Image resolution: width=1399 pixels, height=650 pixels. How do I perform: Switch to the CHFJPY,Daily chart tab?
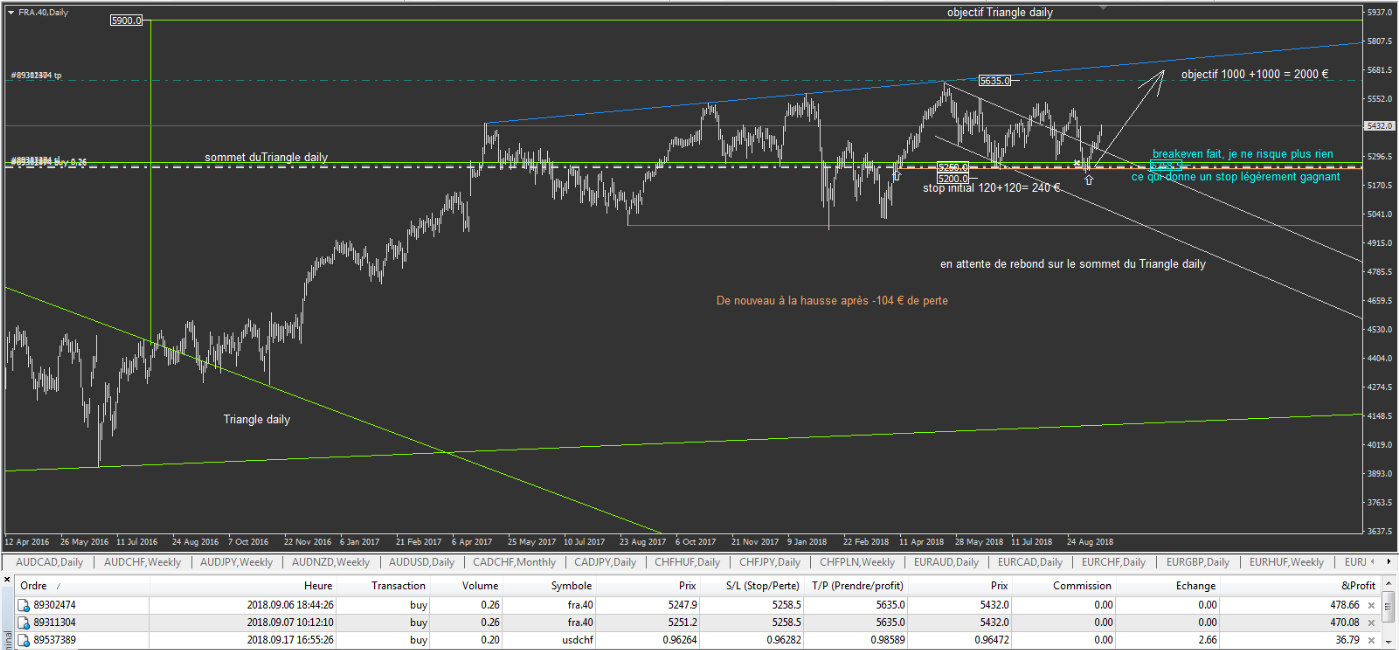point(769,562)
